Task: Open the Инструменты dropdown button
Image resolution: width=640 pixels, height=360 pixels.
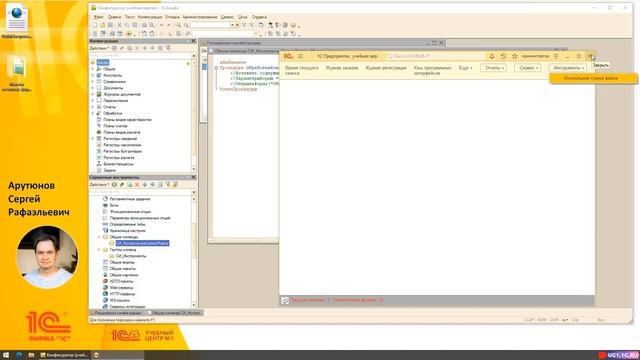Action: pyautogui.click(x=569, y=68)
